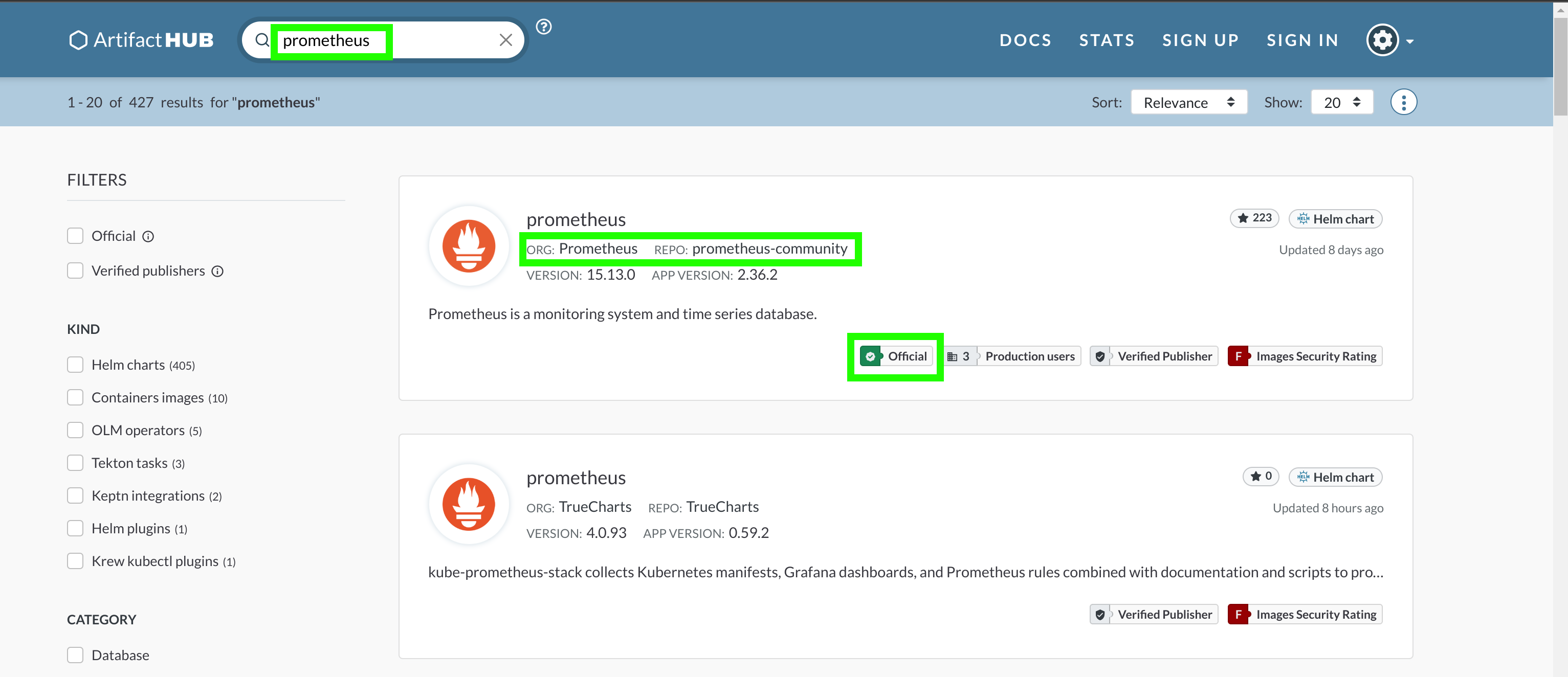Clear the search box with X icon
This screenshot has height=677, width=1568.
[505, 40]
